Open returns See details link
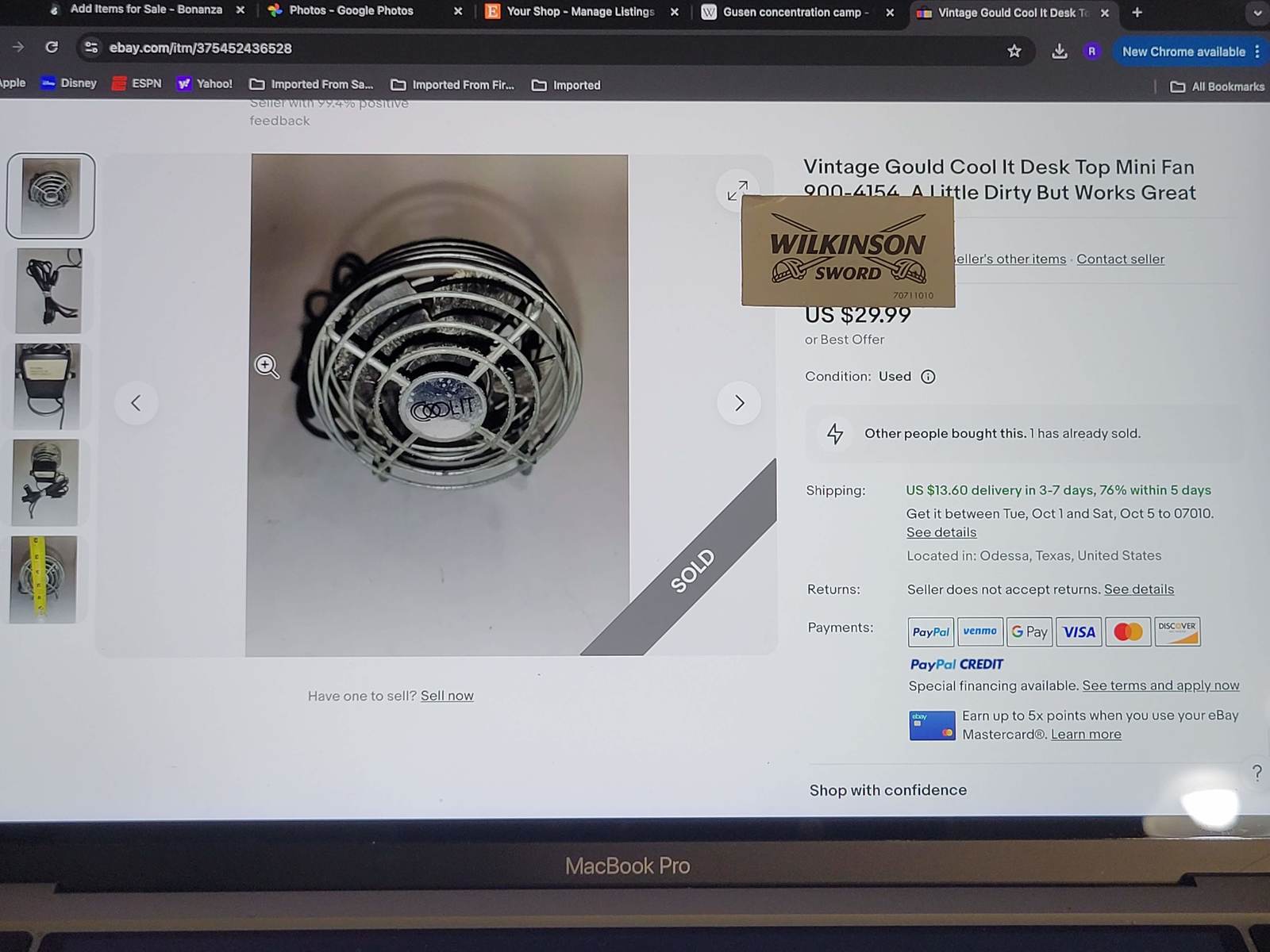 tap(1139, 589)
